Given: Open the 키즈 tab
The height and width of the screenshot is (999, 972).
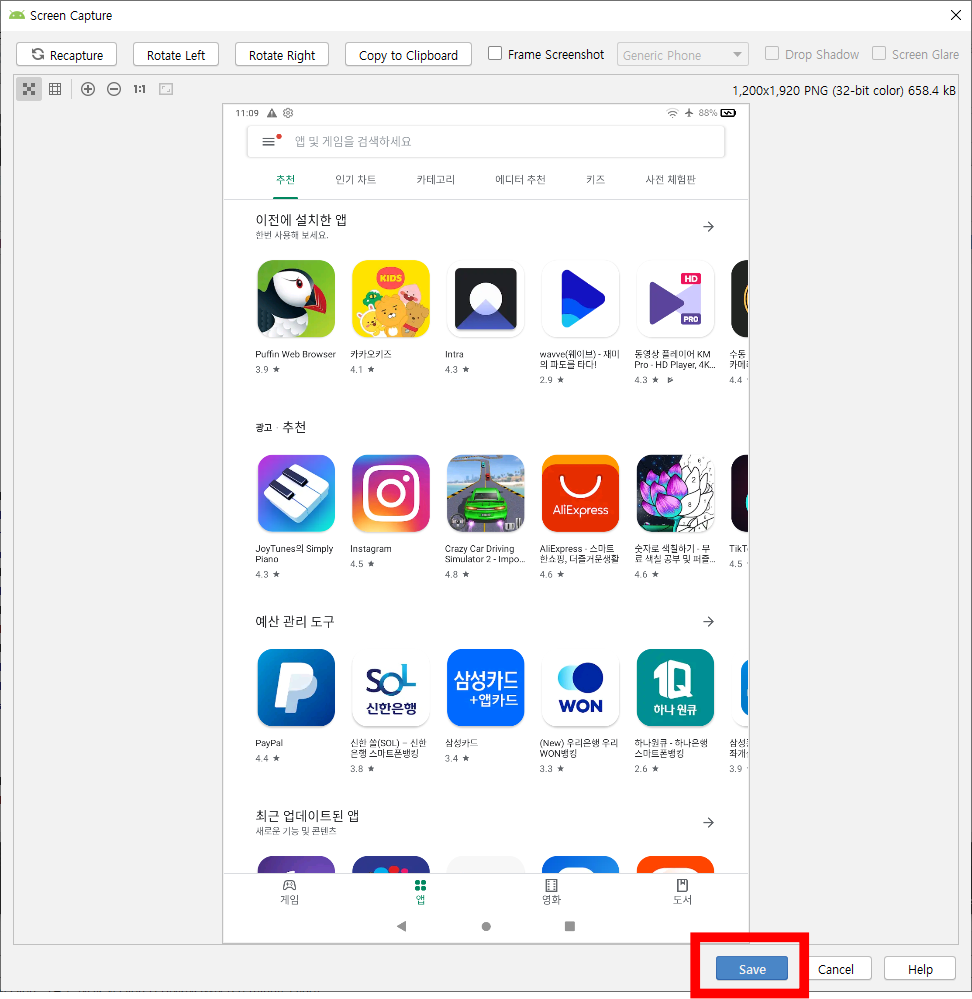Looking at the screenshot, I should click(596, 180).
